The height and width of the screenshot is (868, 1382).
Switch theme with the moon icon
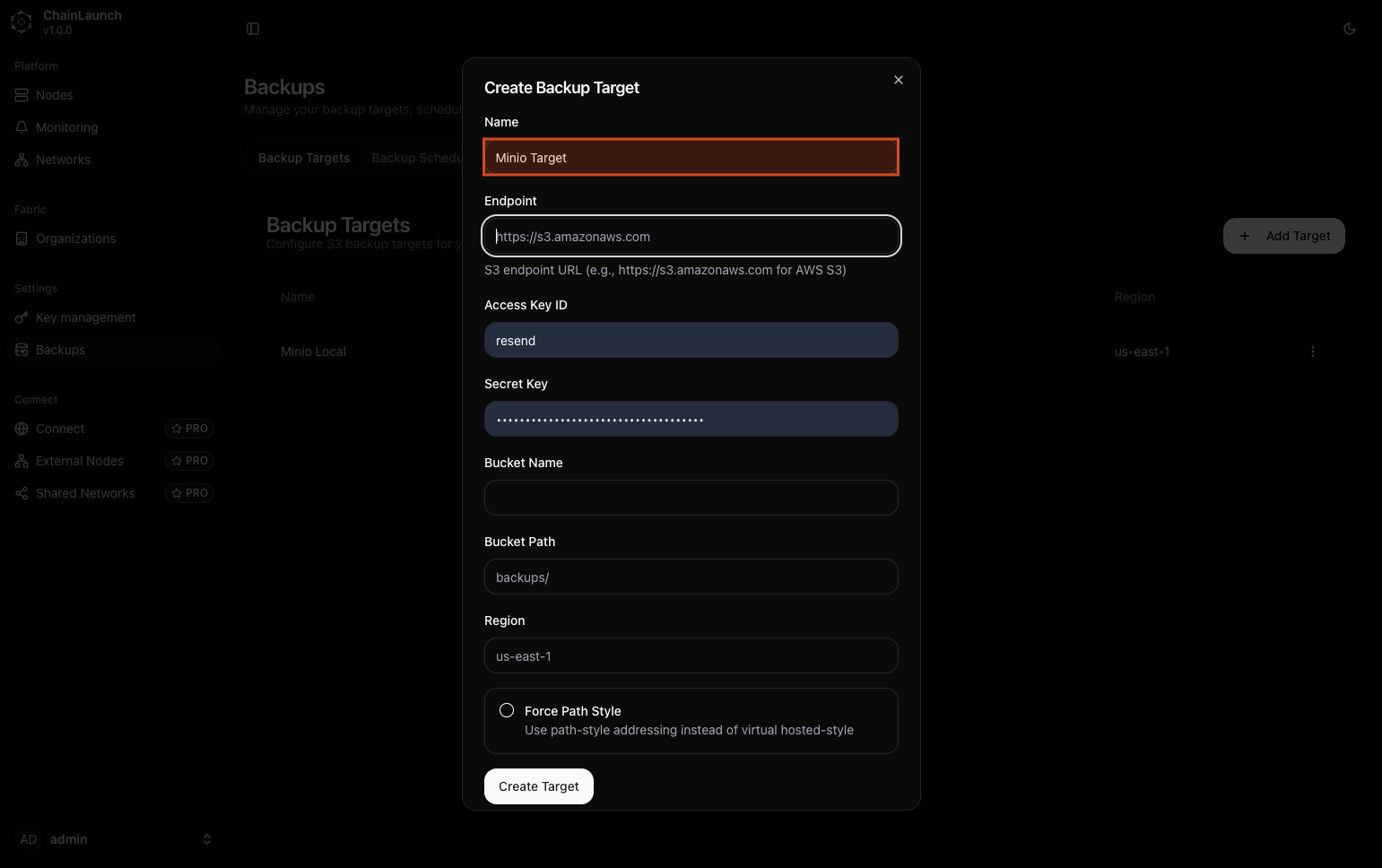1349,29
